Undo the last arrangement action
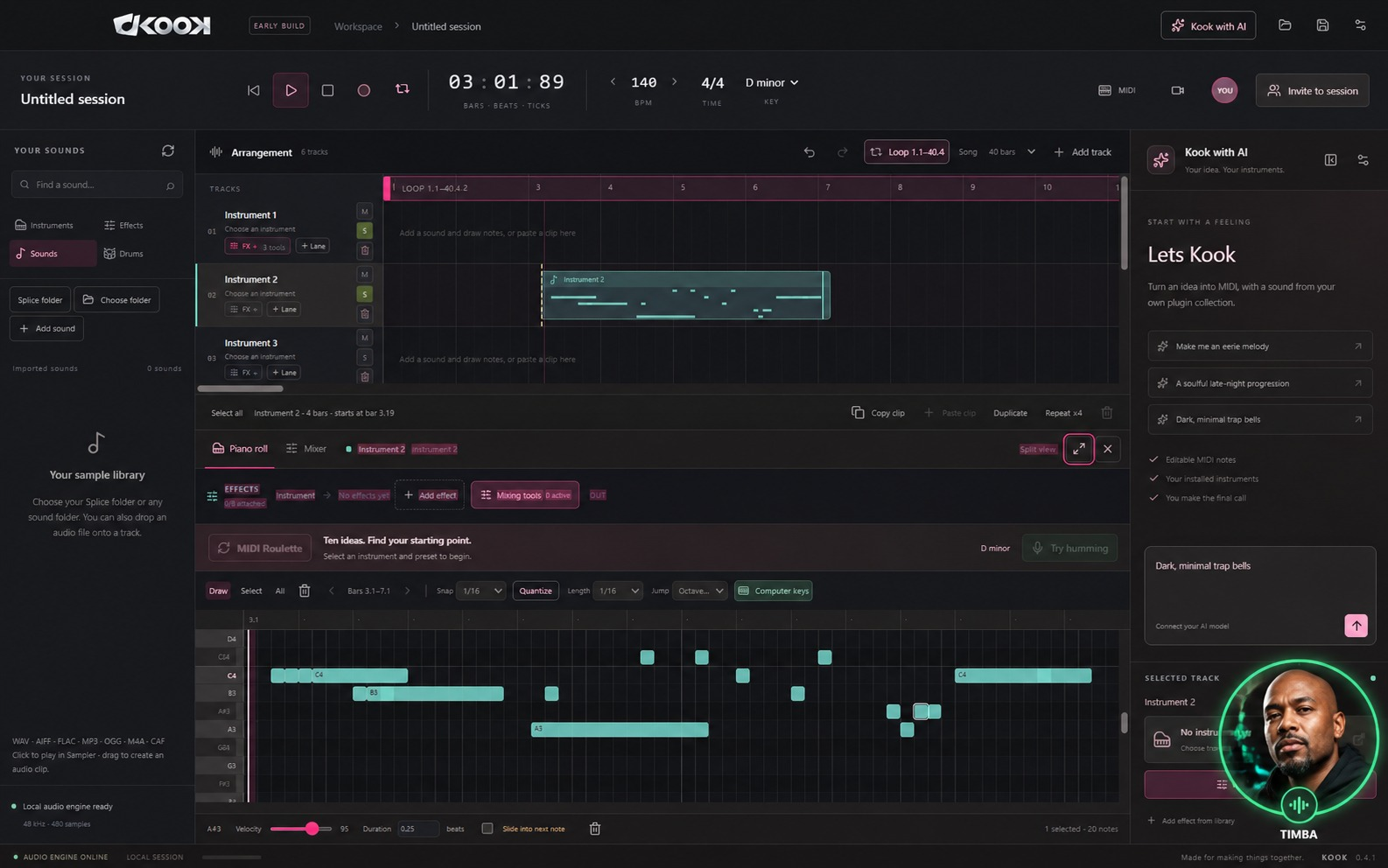 [810, 152]
